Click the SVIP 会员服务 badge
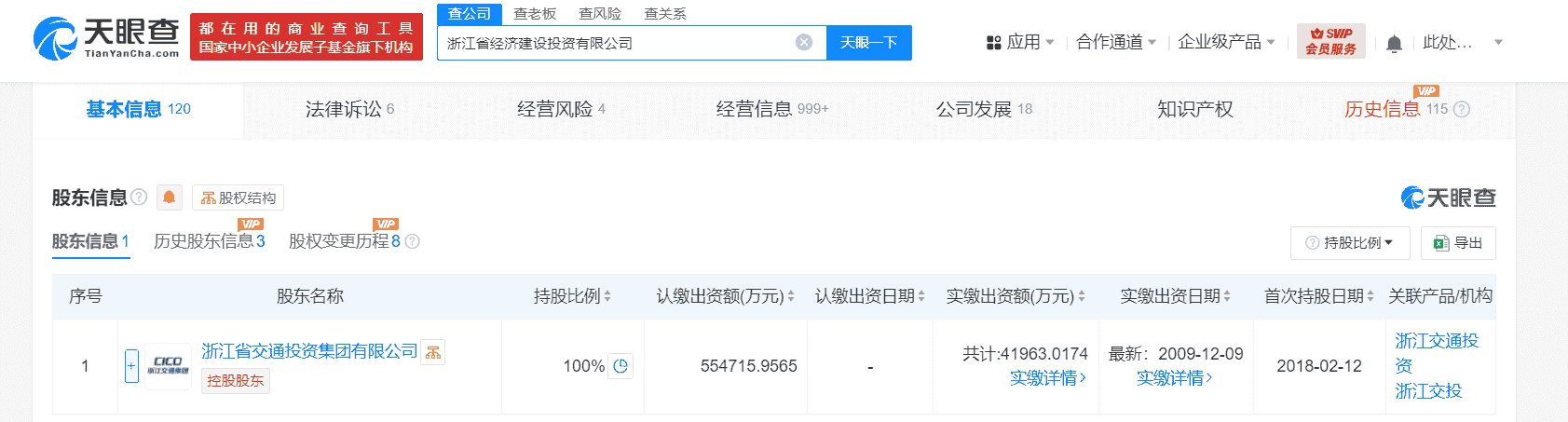 point(1330,42)
